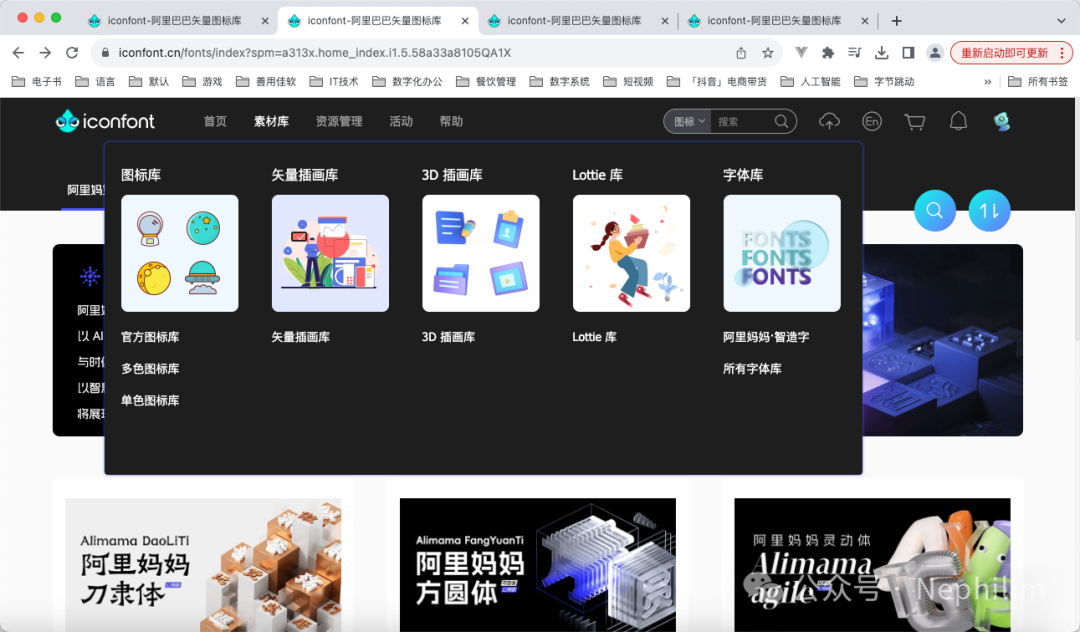Open 矢量插画库 text link below thumbnail
The height and width of the screenshot is (632, 1080).
(x=300, y=337)
